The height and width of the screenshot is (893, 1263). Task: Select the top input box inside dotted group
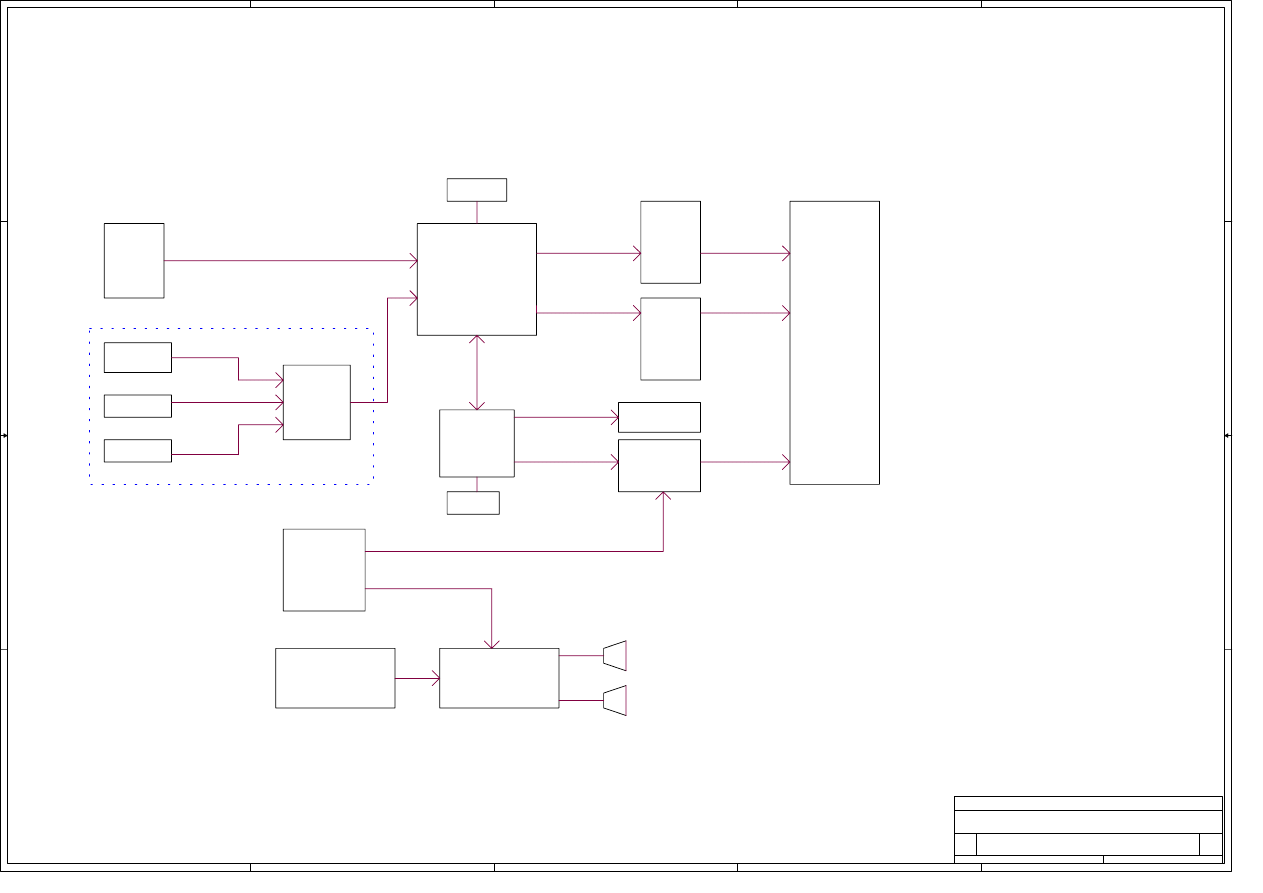tap(137, 357)
